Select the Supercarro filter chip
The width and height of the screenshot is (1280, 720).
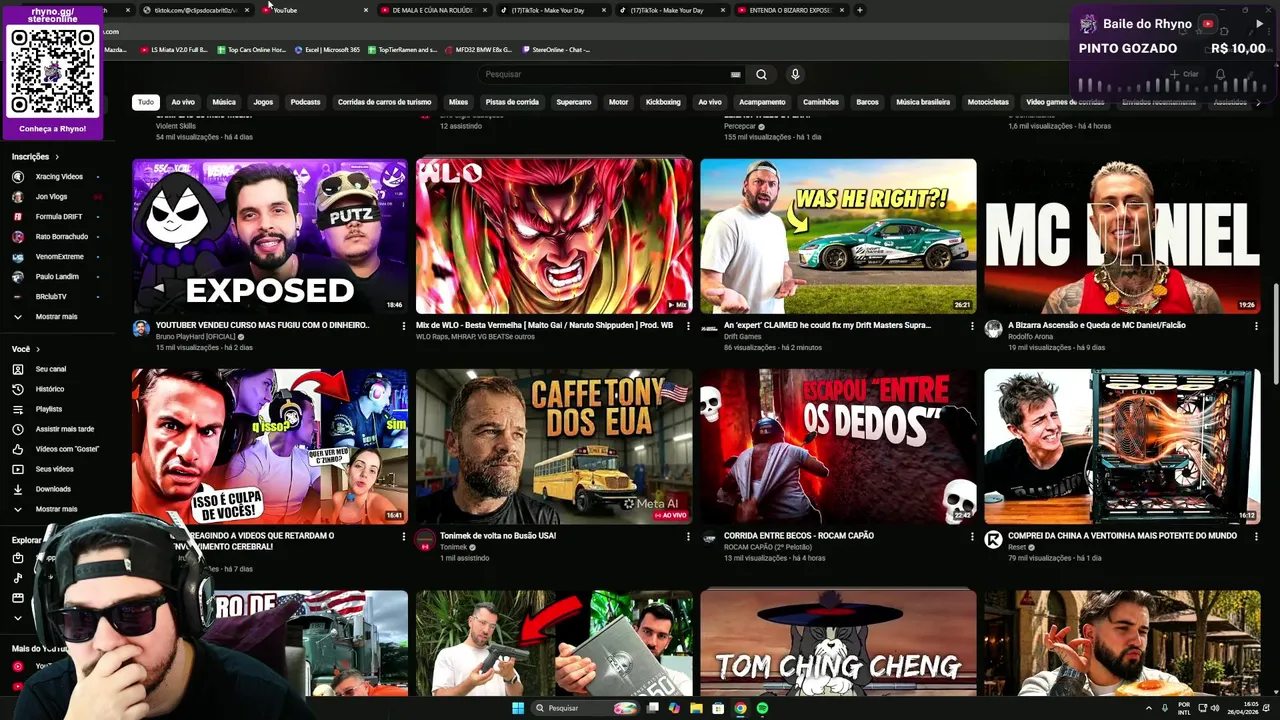click(x=574, y=102)
